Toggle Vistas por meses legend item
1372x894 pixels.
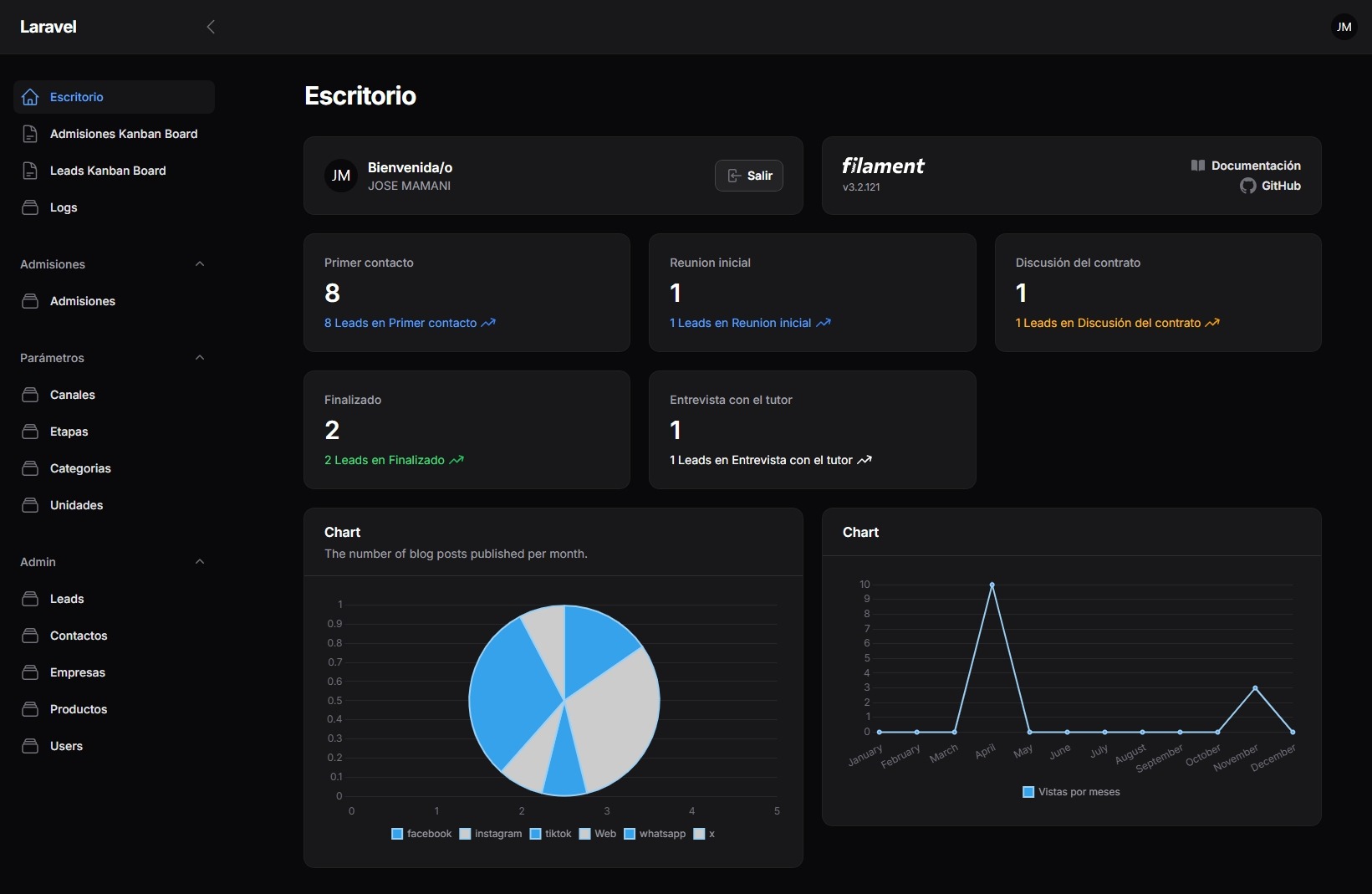point(1071,792)
